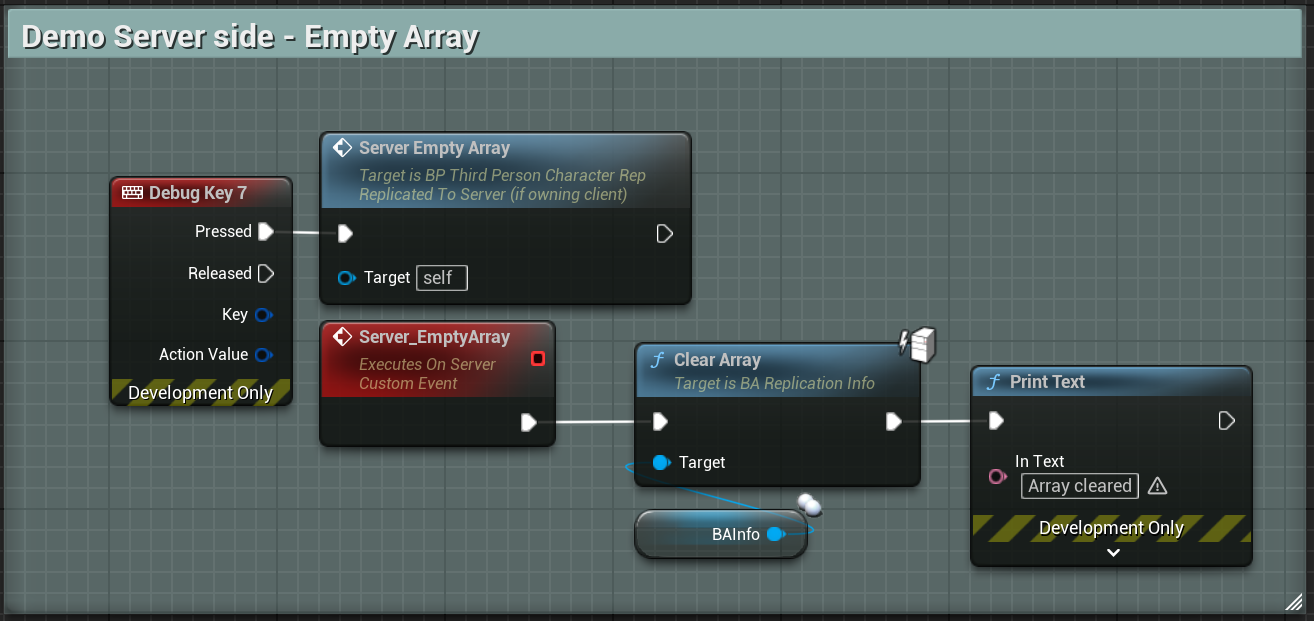The width and height of the screenshot is (1314, 621).
Task: Click the function icon on Clear Array node
Action: tap(657, 361)
